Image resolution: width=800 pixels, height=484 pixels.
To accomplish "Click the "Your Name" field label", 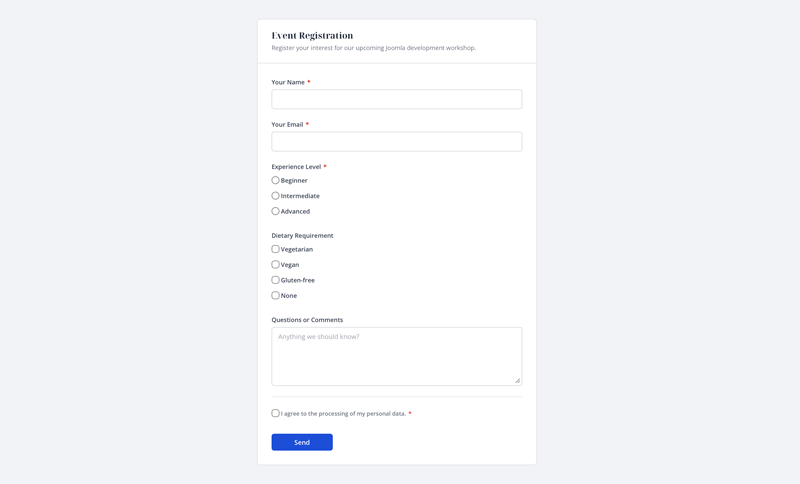I will [288, 82].
